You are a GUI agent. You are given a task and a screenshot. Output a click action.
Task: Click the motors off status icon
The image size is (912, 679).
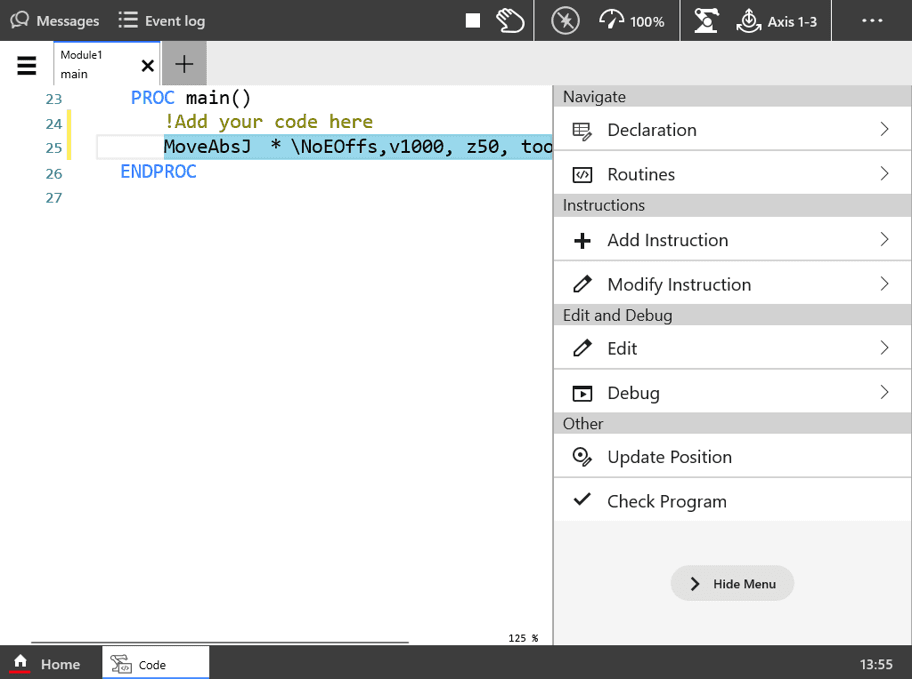[565, 21]
